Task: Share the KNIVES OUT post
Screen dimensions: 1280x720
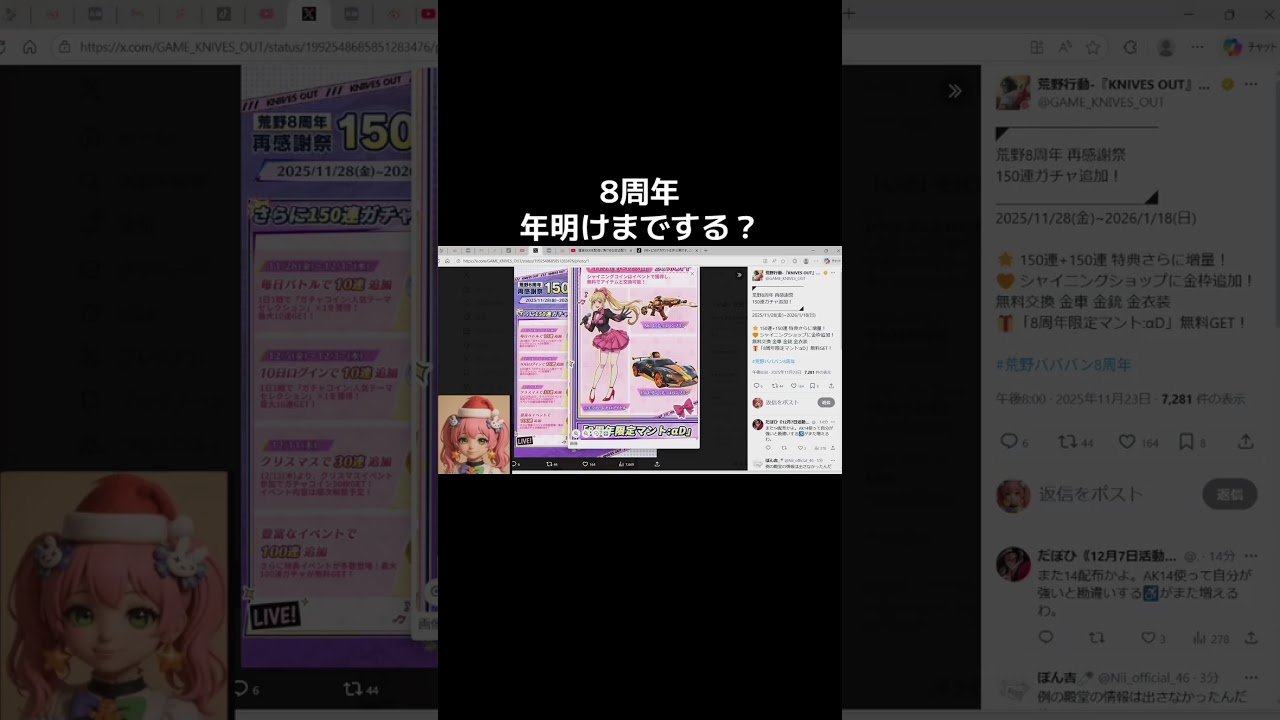Action: coord(1246,441)
